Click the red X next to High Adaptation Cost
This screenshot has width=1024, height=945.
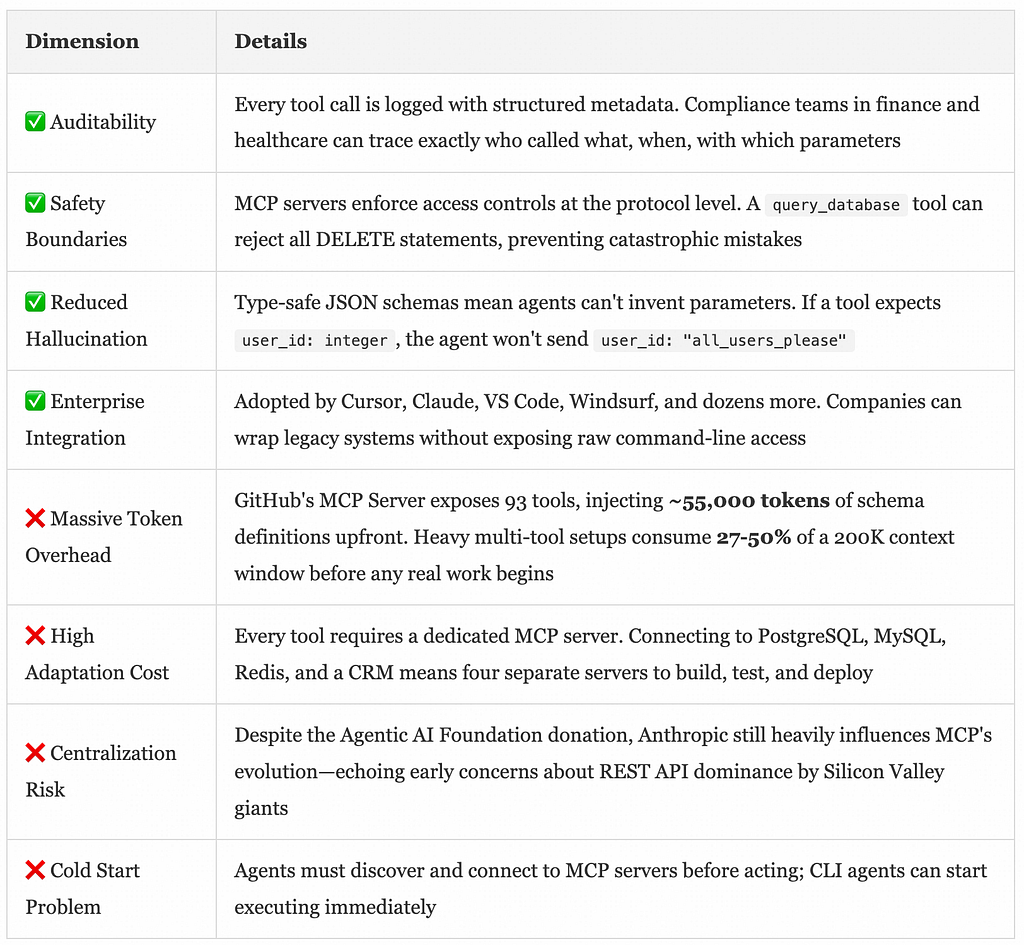(35, 635)
